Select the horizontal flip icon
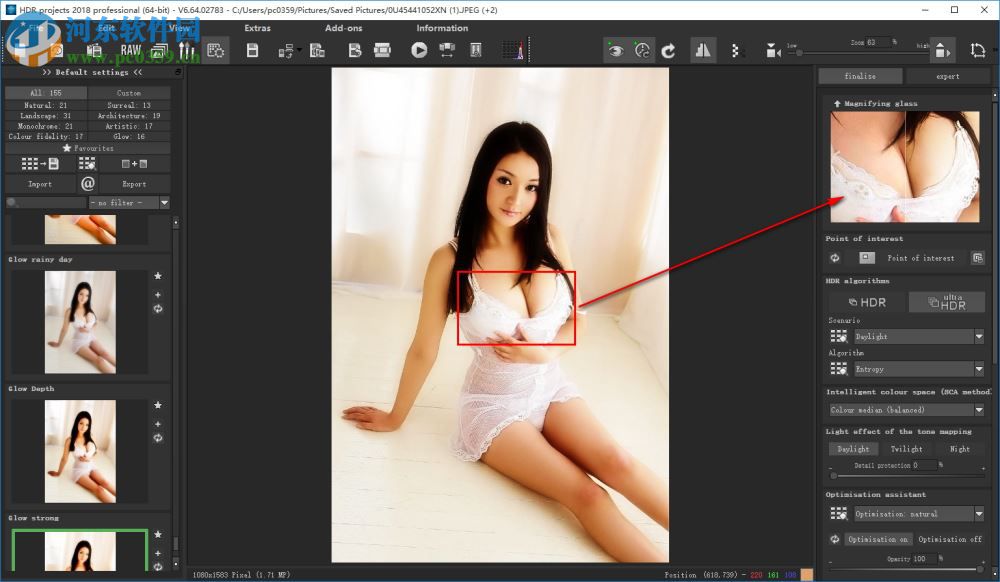The width and height of the screenshot is (1000, 582). 702,50
